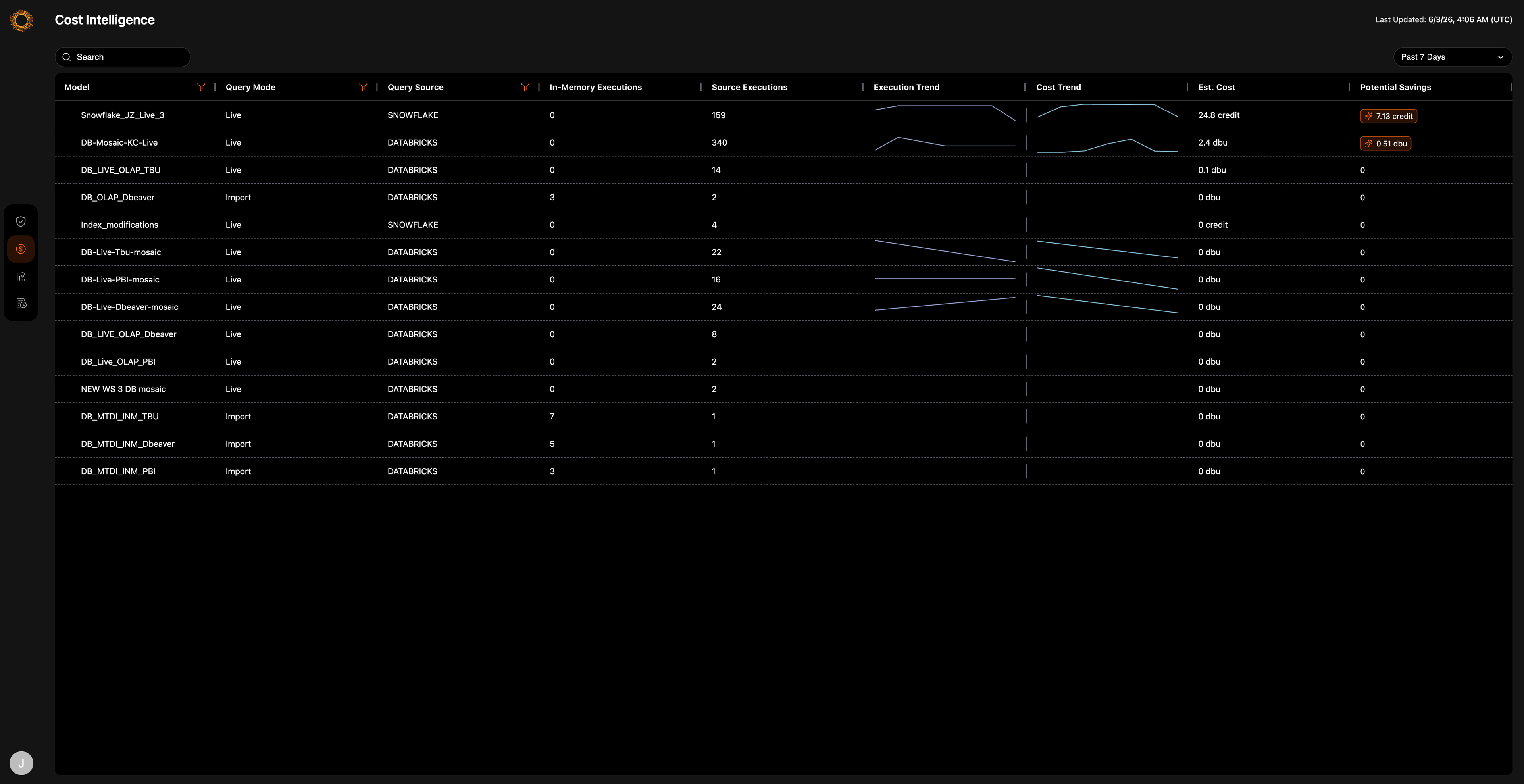
Task: Open the report clock history sidebar icon
Action: pos(21,303)
